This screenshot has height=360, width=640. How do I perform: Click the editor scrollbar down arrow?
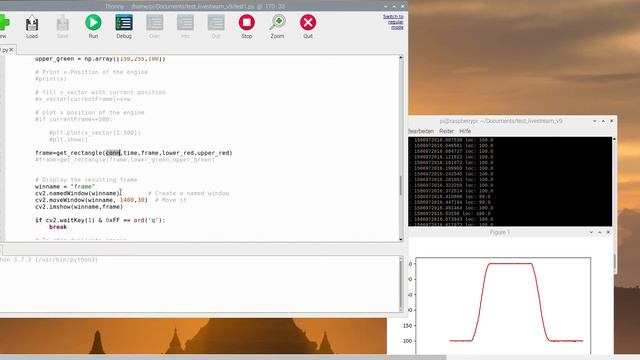coord(400,239)
